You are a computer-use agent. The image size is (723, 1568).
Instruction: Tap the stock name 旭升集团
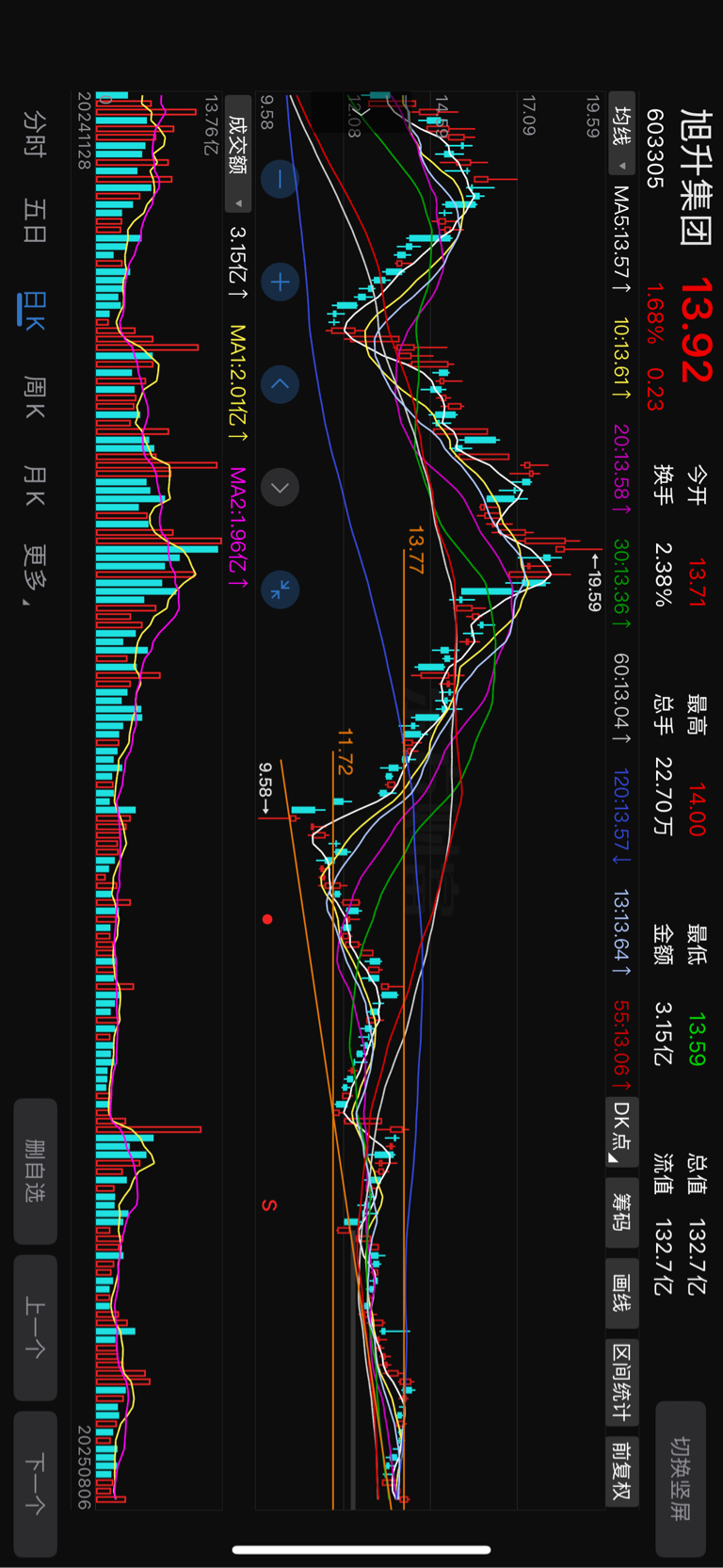(x=696, y=177)
